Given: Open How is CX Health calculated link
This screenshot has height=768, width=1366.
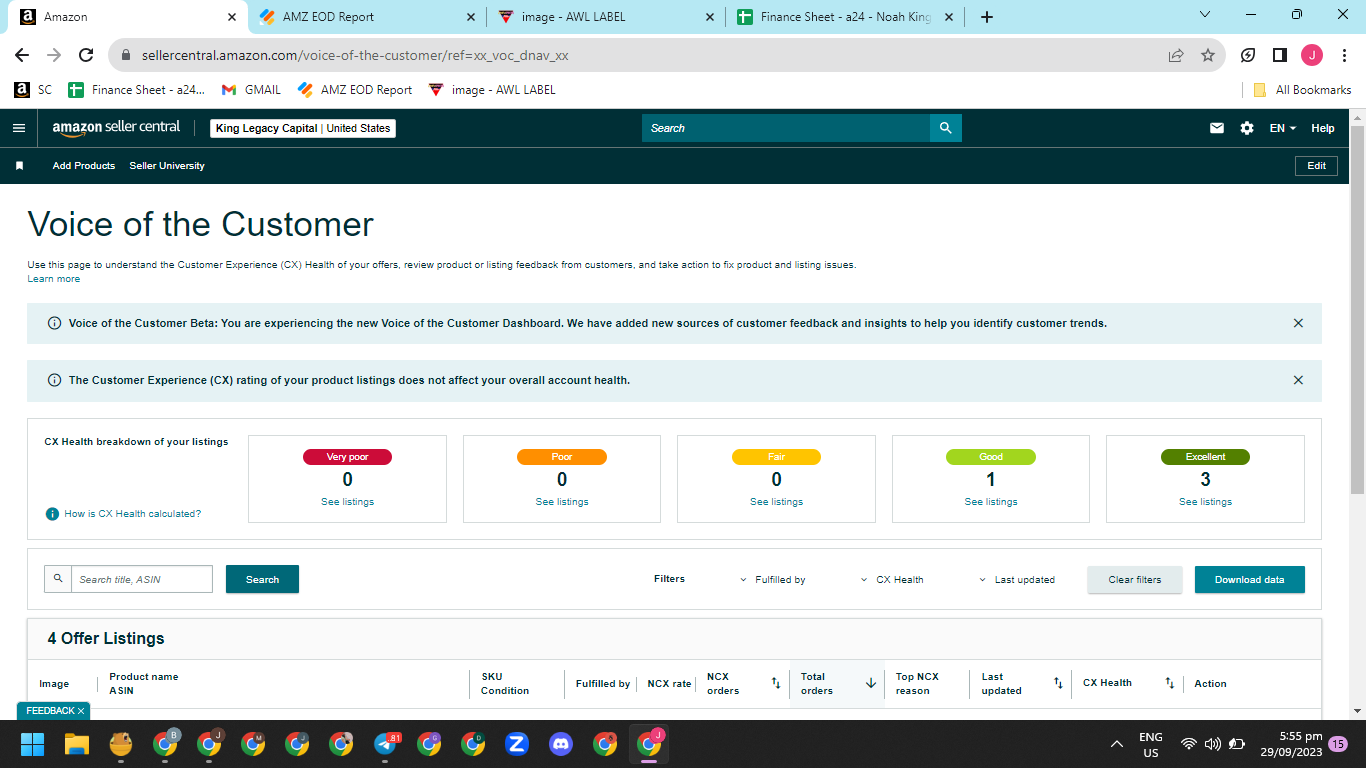Looking at the screenshot, I should [x=133, y=514].
